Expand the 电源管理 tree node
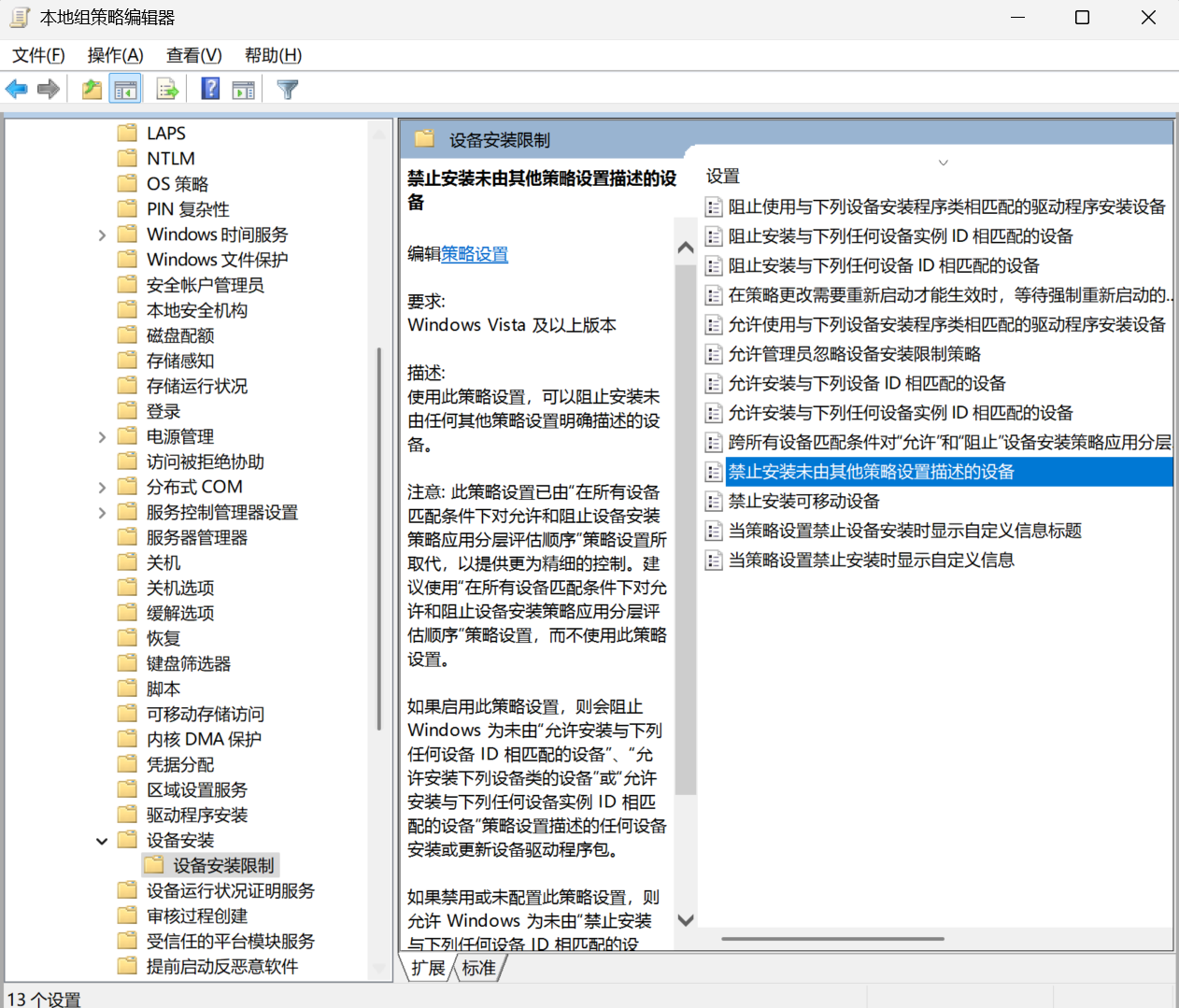Screen dimensions: 1179x1008 click(x=102, y=437)
